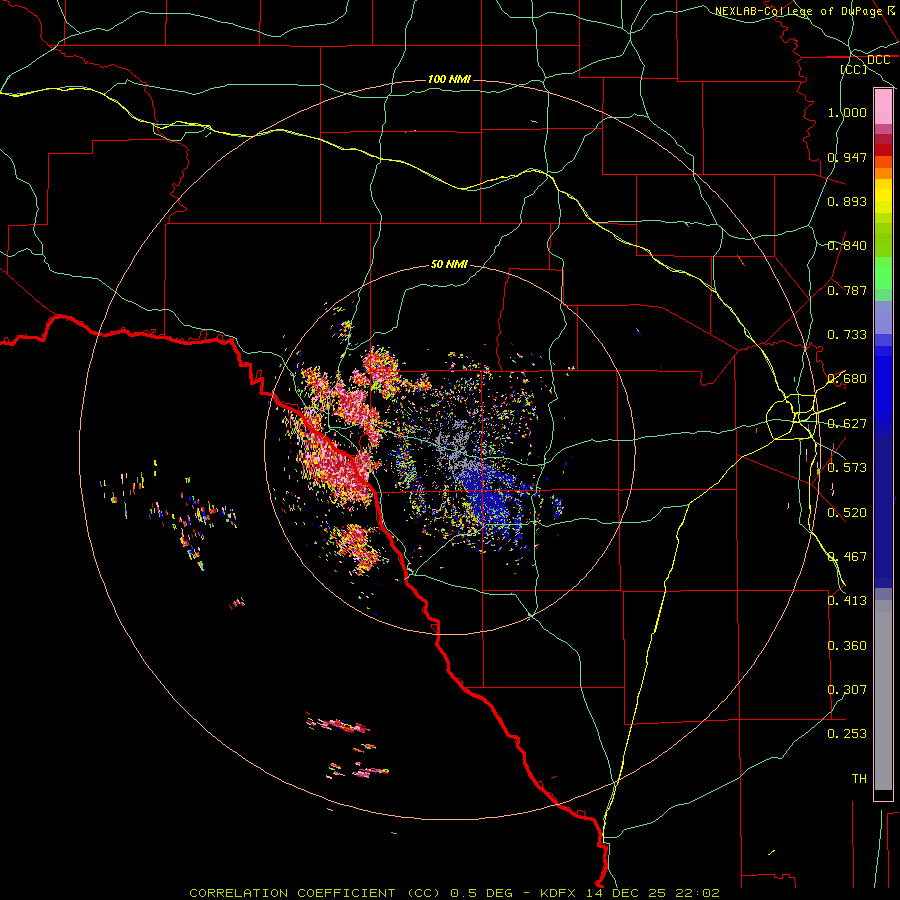Click the 0.520 legend value
This screenshot has width=900, height=900.
[847, 513]
